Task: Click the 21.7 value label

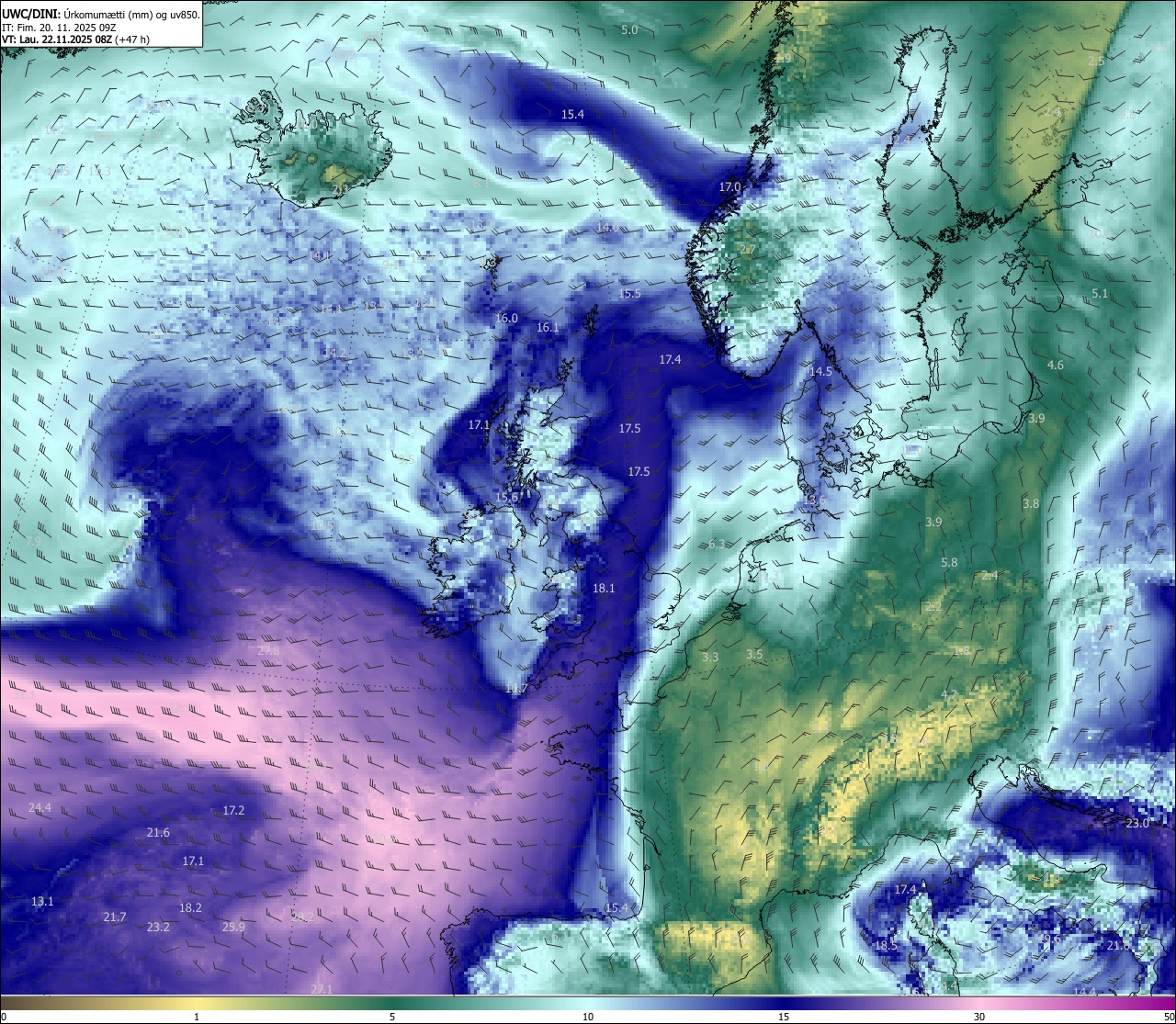Action: [114, 917]
